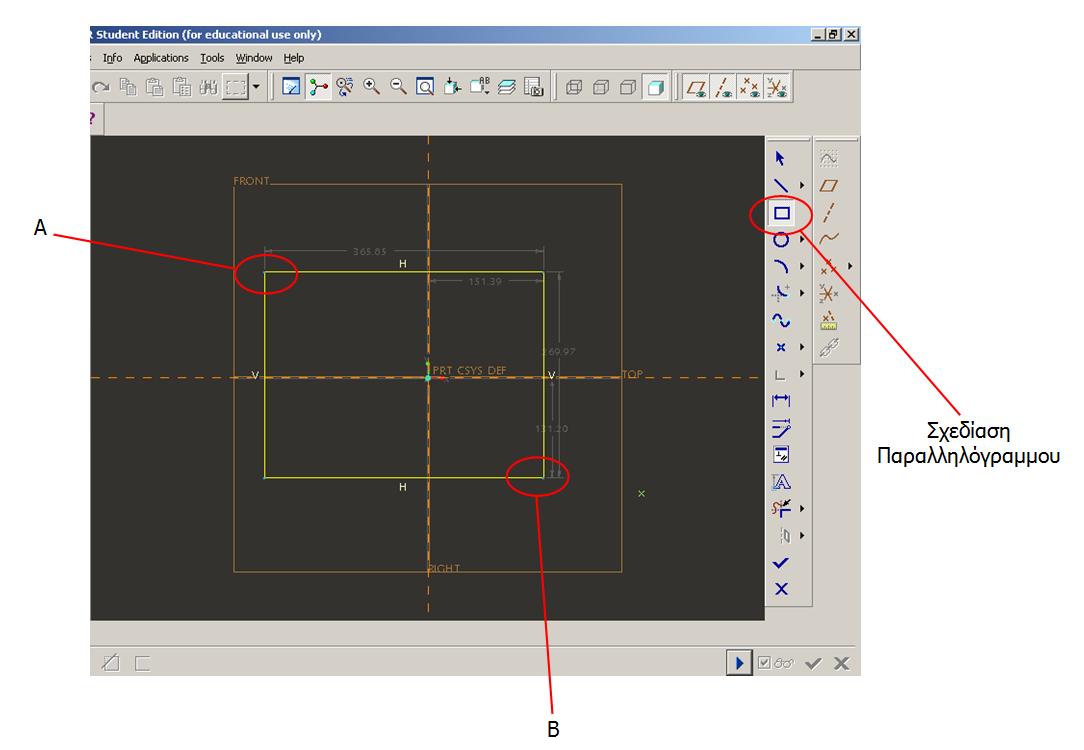The height and width of the screenshot is (750, 1084).
Task: Click the datum curve tool
Action: point(829,239)
